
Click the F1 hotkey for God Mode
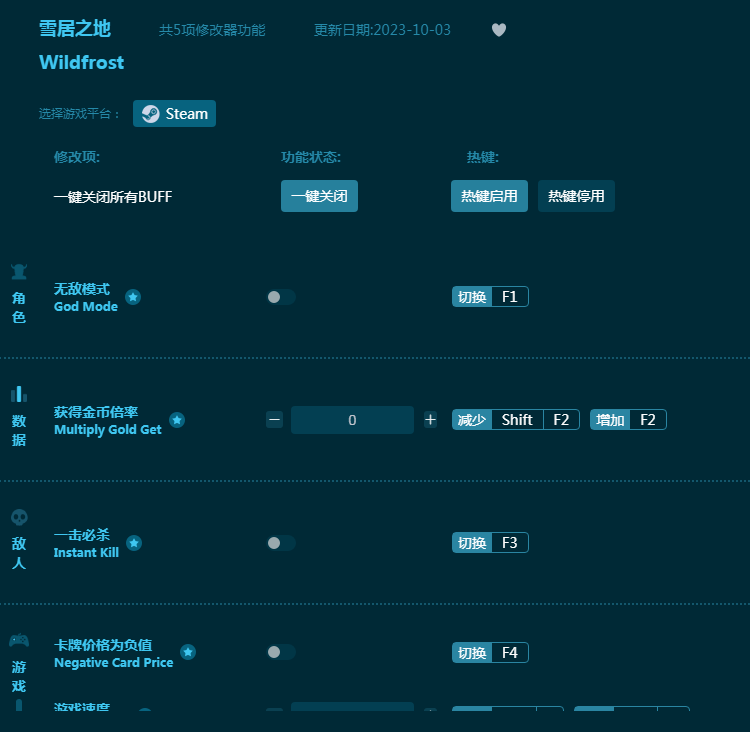click(510, 297)
